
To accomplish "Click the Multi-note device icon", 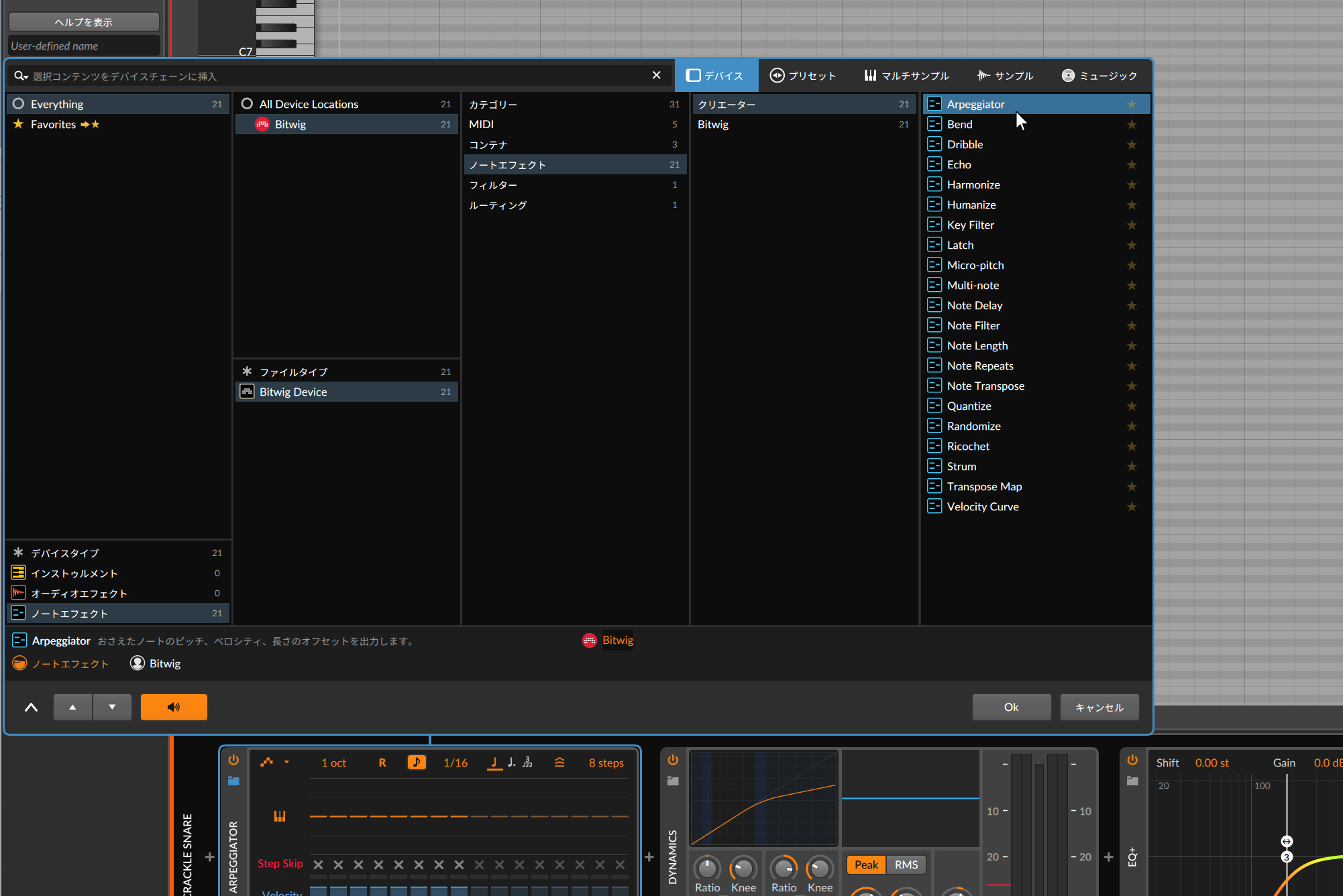I will point(934,285).
